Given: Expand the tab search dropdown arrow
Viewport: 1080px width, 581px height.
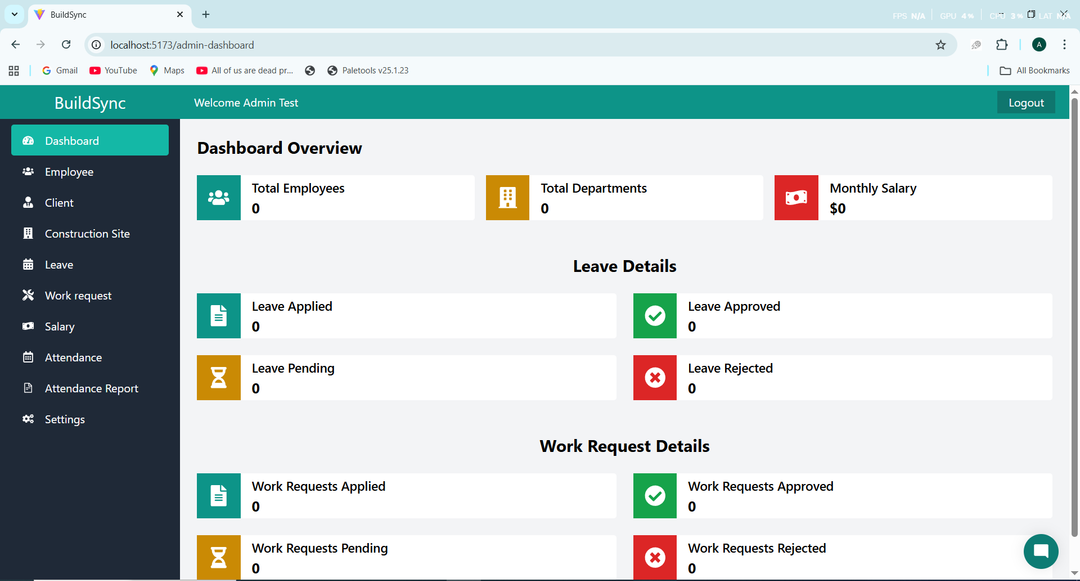Looking at the screenshot, I should pos(14,14).
